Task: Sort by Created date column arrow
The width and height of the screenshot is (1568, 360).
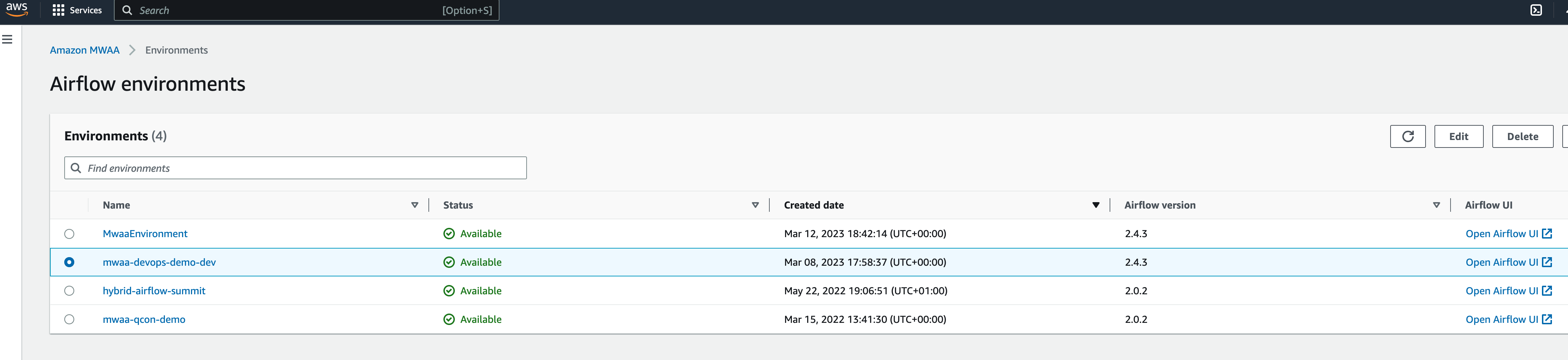Action: [x=1096, y=205]
